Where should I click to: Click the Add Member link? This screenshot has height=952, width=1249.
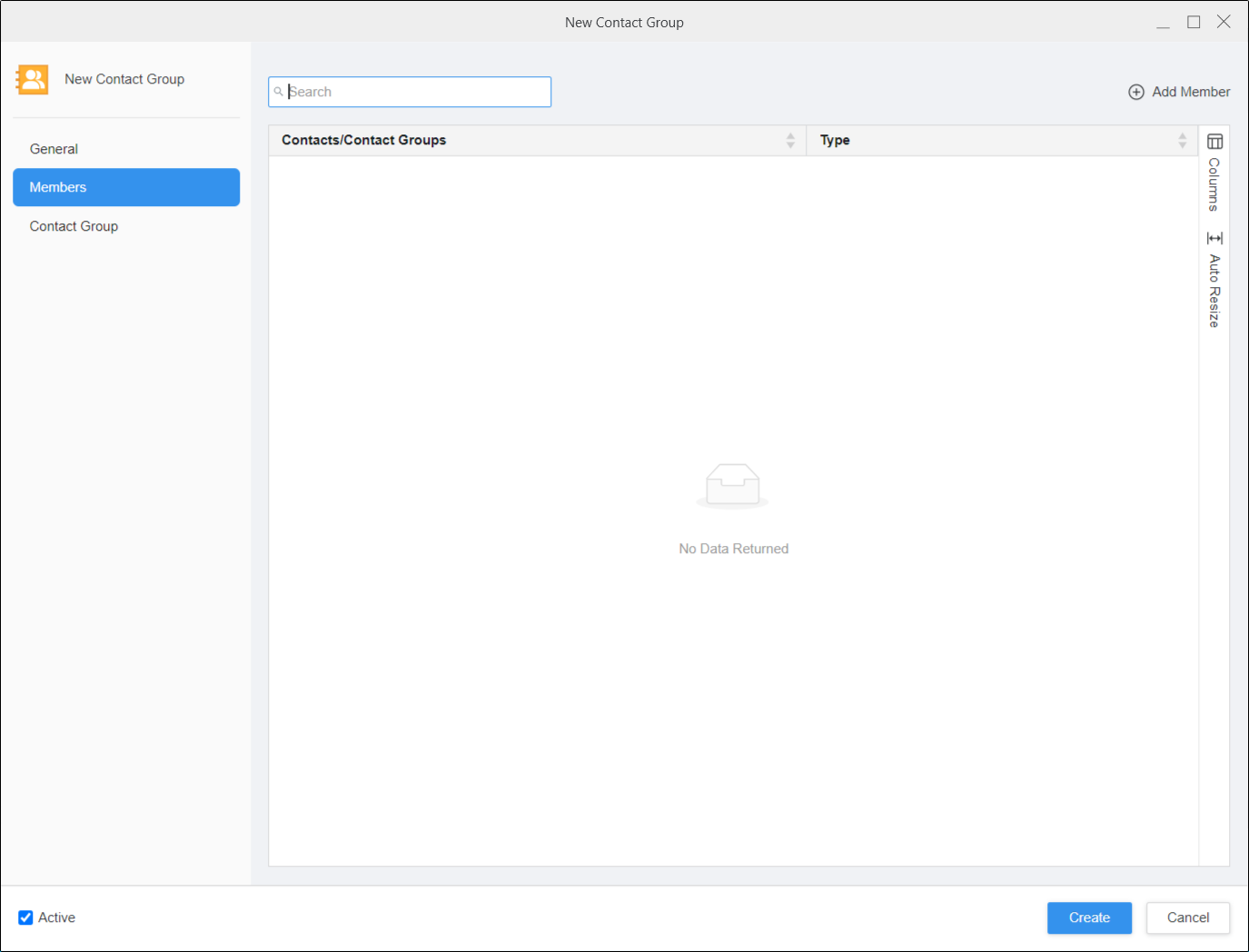pos(1190,92)
